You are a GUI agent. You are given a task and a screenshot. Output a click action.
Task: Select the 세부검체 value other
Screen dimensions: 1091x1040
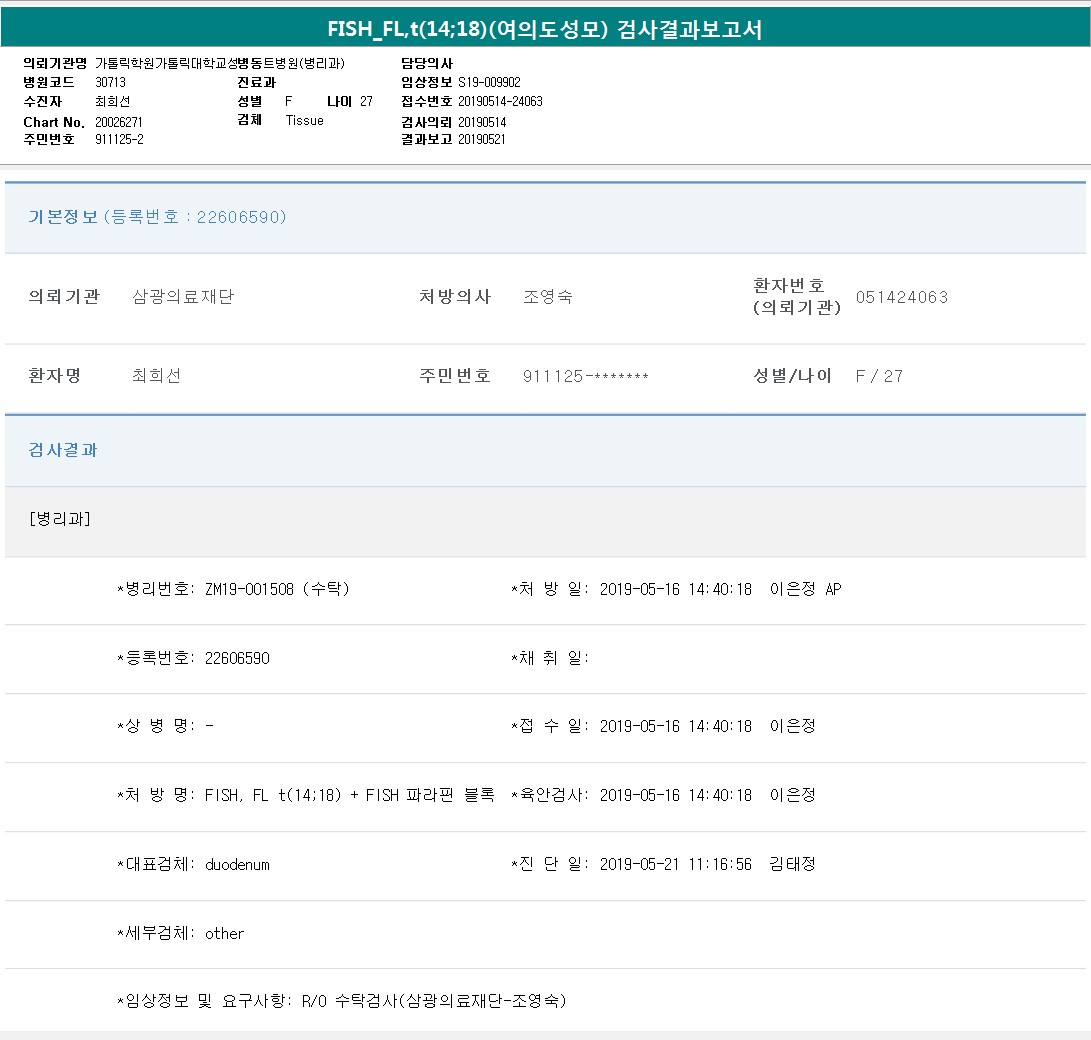(224, 933)
